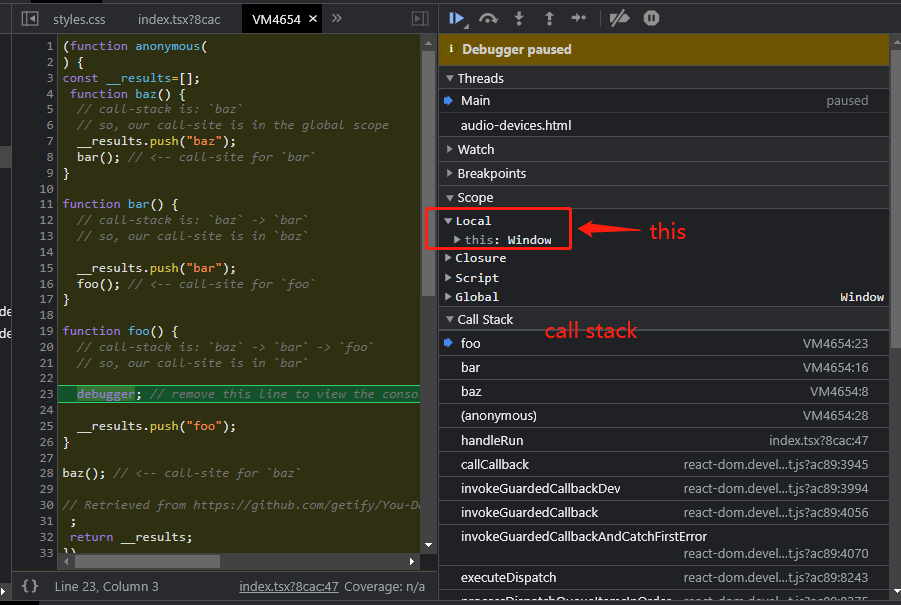Hide the debugger sidebar pane
The height and width of the screenshot is (605, 901).
pyautogui.click(x=420, y=19)
